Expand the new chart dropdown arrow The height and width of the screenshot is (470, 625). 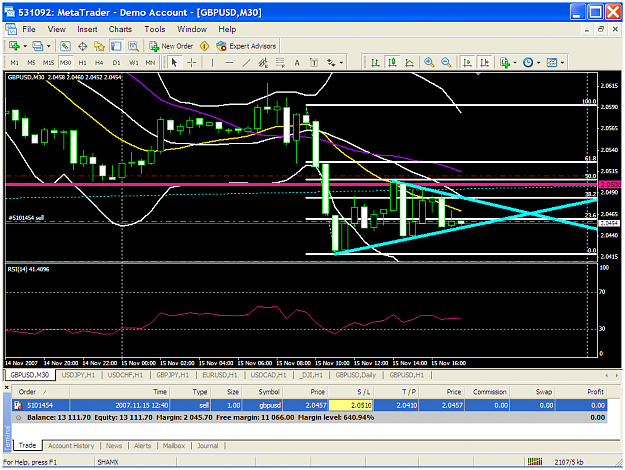[x=25, y=46]
